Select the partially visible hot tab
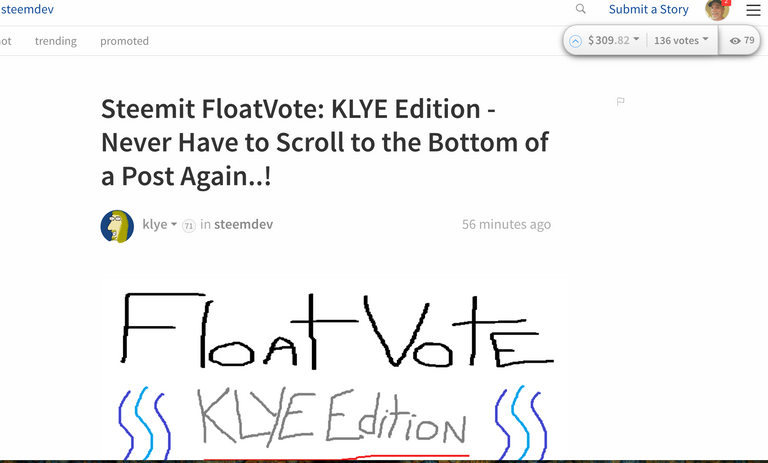This screenshot has height=463, width=768. (6, 41)
